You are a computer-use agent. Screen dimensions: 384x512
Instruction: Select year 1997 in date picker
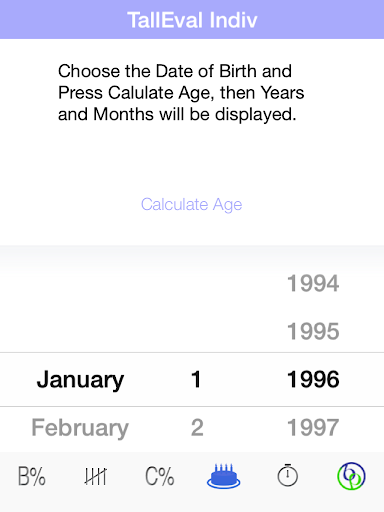pos(313,428)
